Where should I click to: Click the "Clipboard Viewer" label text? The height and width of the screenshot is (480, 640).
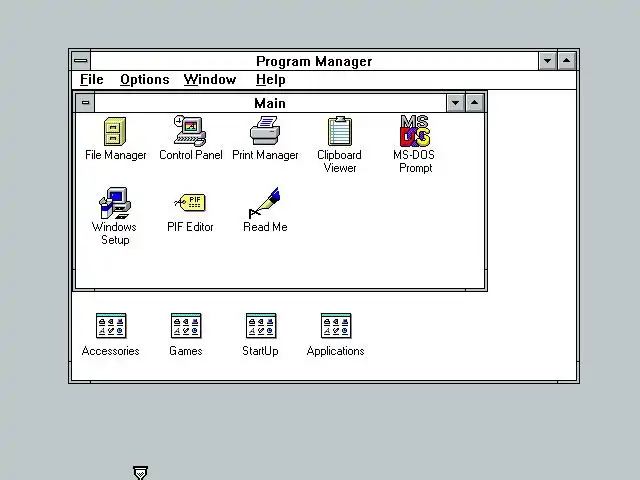tap(340, 162)
